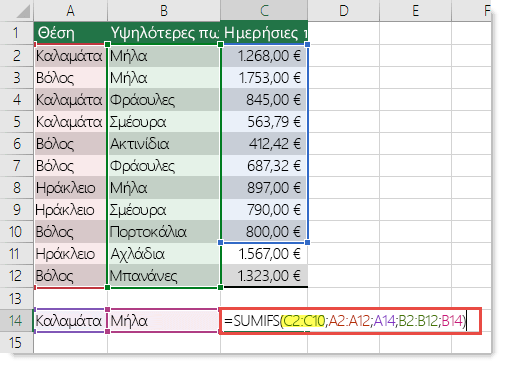The height and width of the screenshot is (368, 506).
Task: Select cell A14 containing Καλαμάτα
Action: click(70, 321)
